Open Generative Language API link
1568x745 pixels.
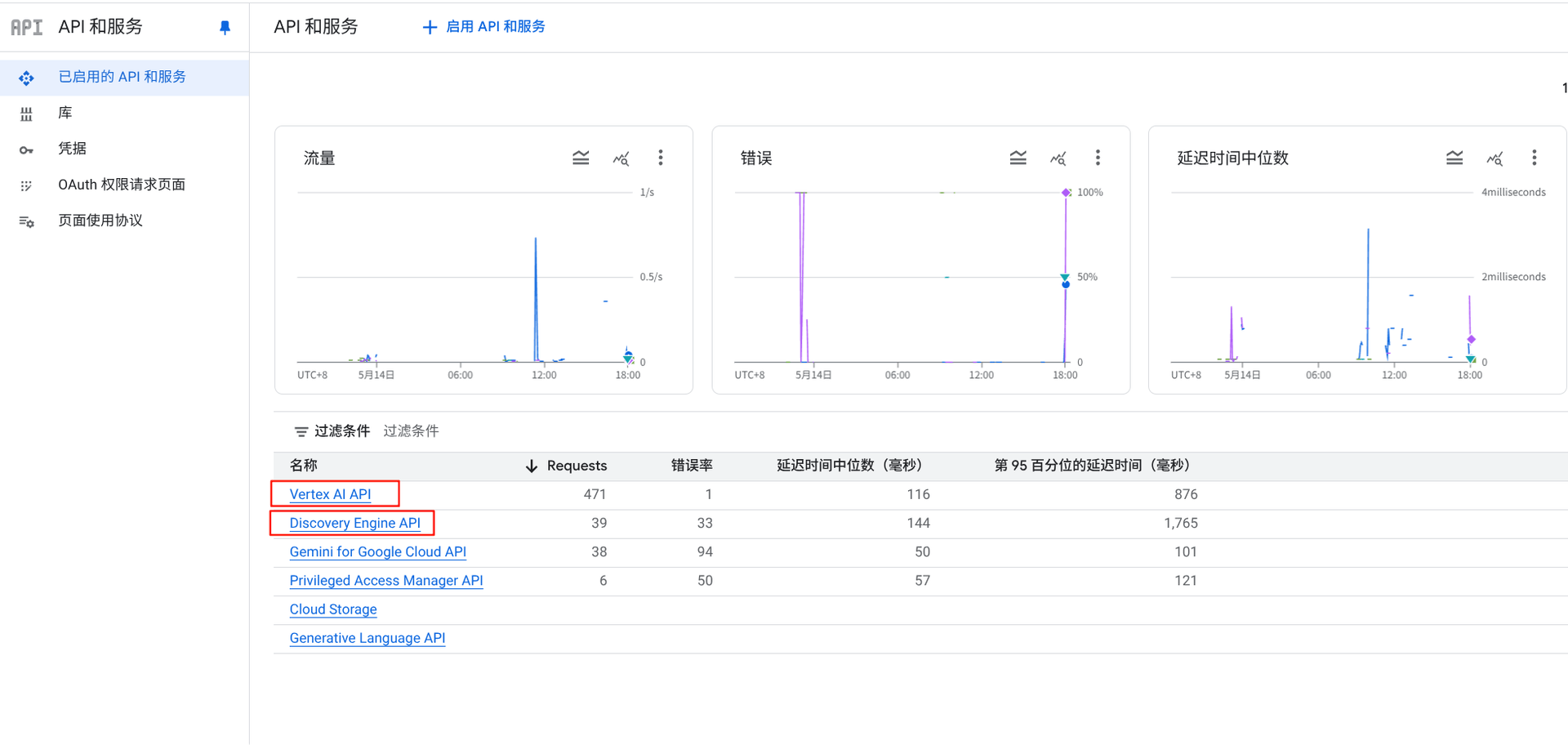(x=367, y=638)
